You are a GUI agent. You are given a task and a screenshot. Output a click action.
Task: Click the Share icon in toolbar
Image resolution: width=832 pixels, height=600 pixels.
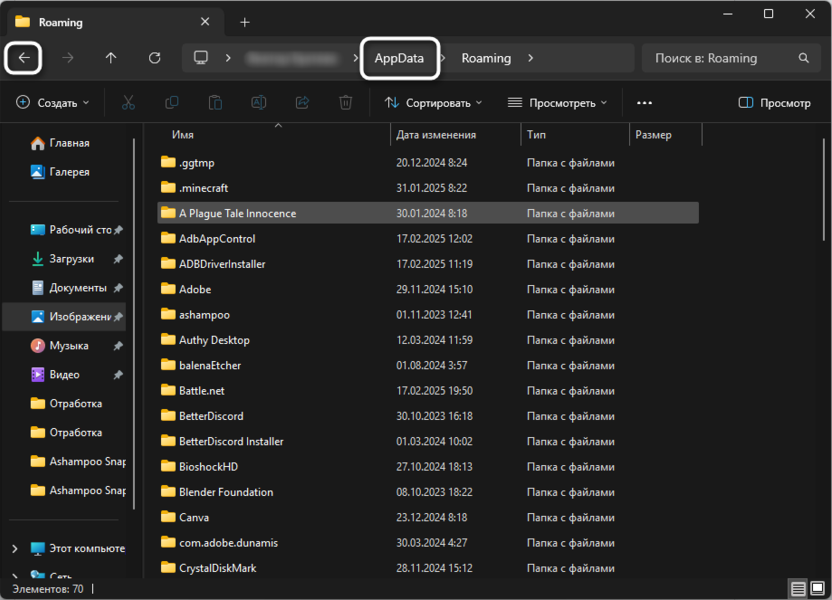302,103
